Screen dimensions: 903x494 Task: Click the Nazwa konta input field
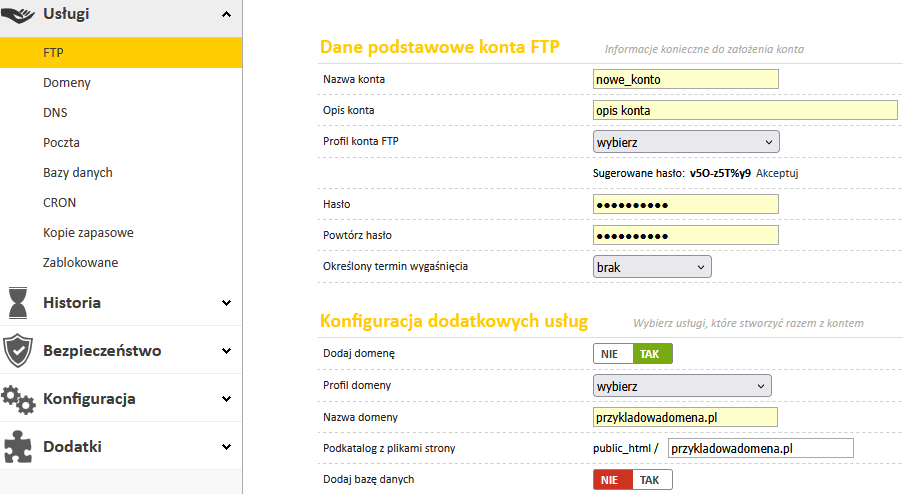pyautogui.click(x=686, y=79)
